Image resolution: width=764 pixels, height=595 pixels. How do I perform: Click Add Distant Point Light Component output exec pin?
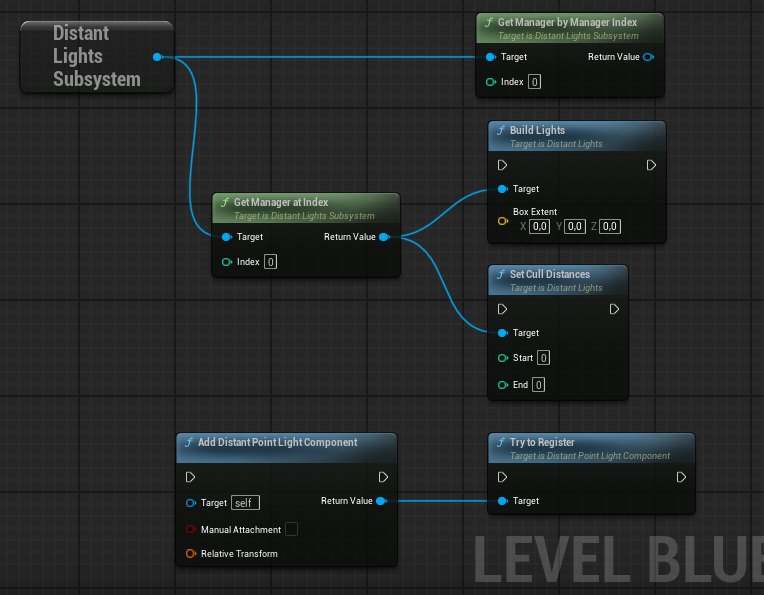pyautogui.click(x=383, y=477)
